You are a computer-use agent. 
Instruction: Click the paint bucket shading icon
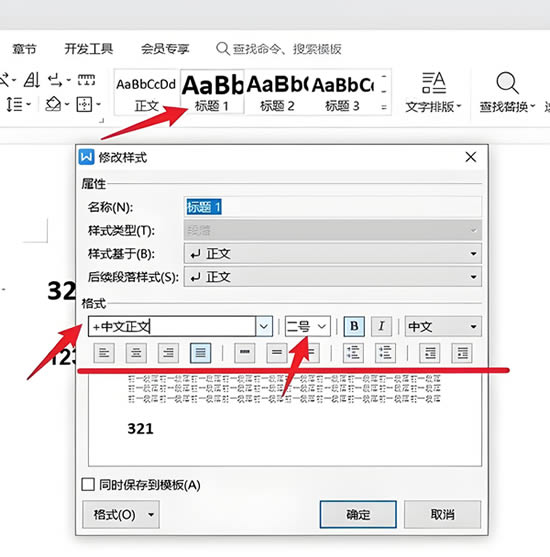pos(53,104)
